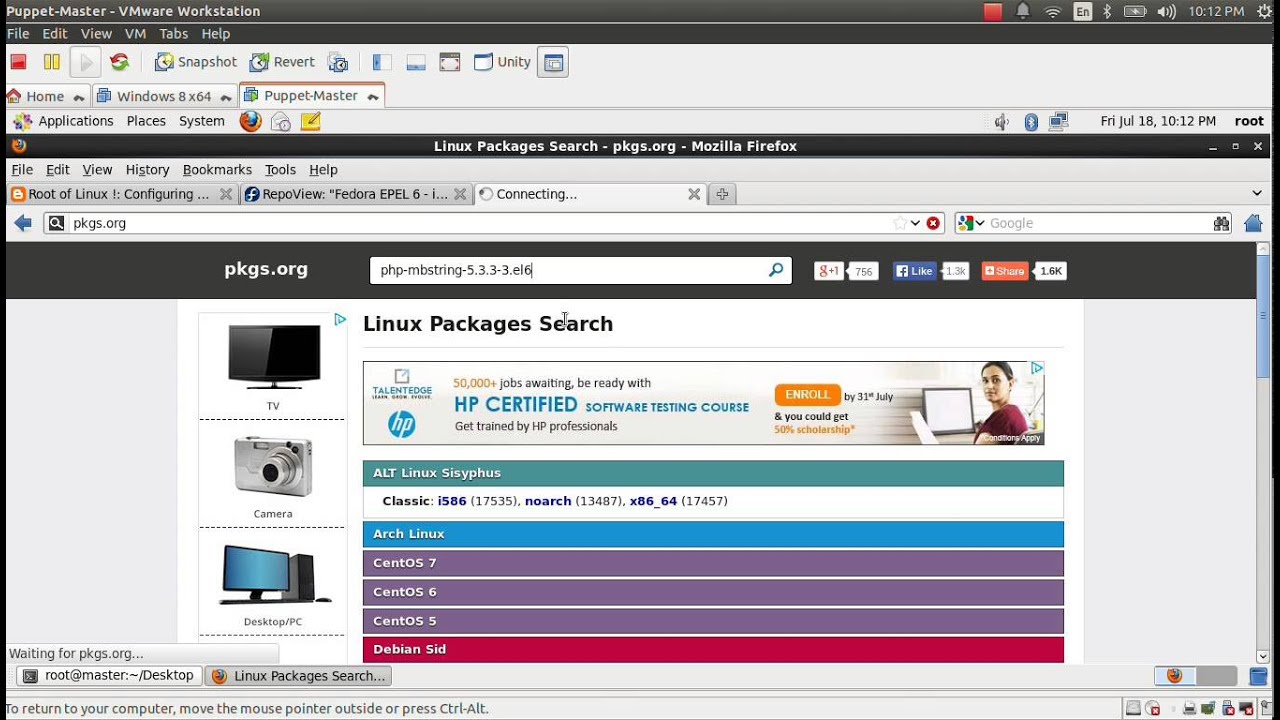Expand the ALT Linux Sisyphus section

tap(713, 473)
